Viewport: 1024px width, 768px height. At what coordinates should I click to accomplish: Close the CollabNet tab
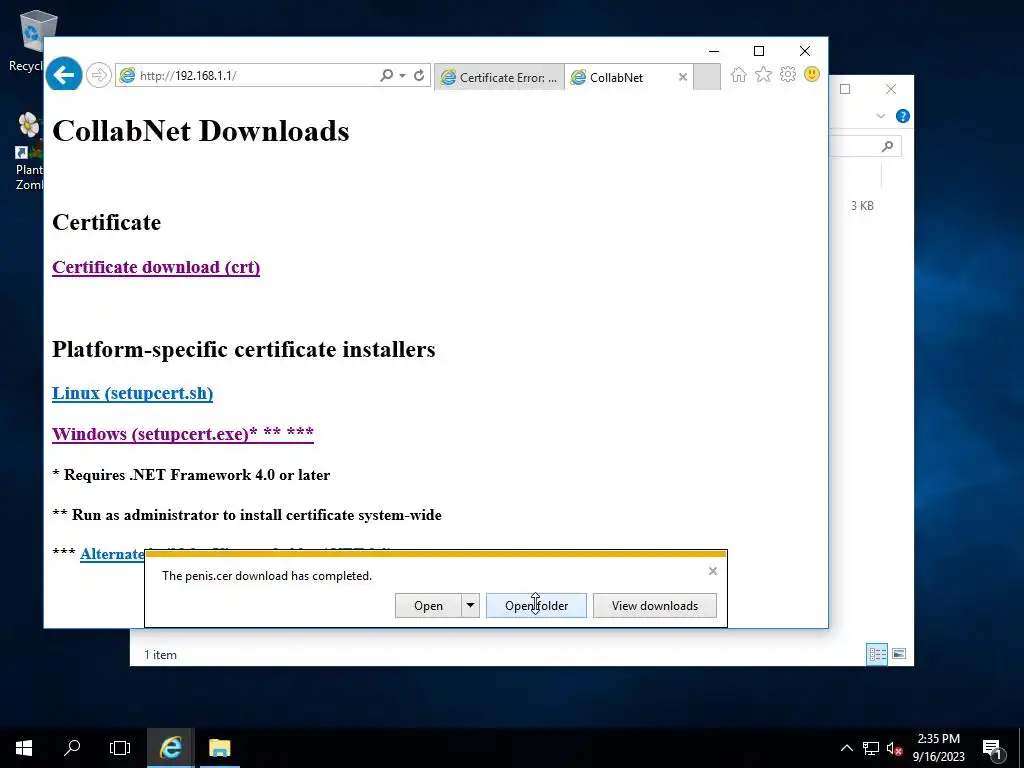(x=682, y=77)
